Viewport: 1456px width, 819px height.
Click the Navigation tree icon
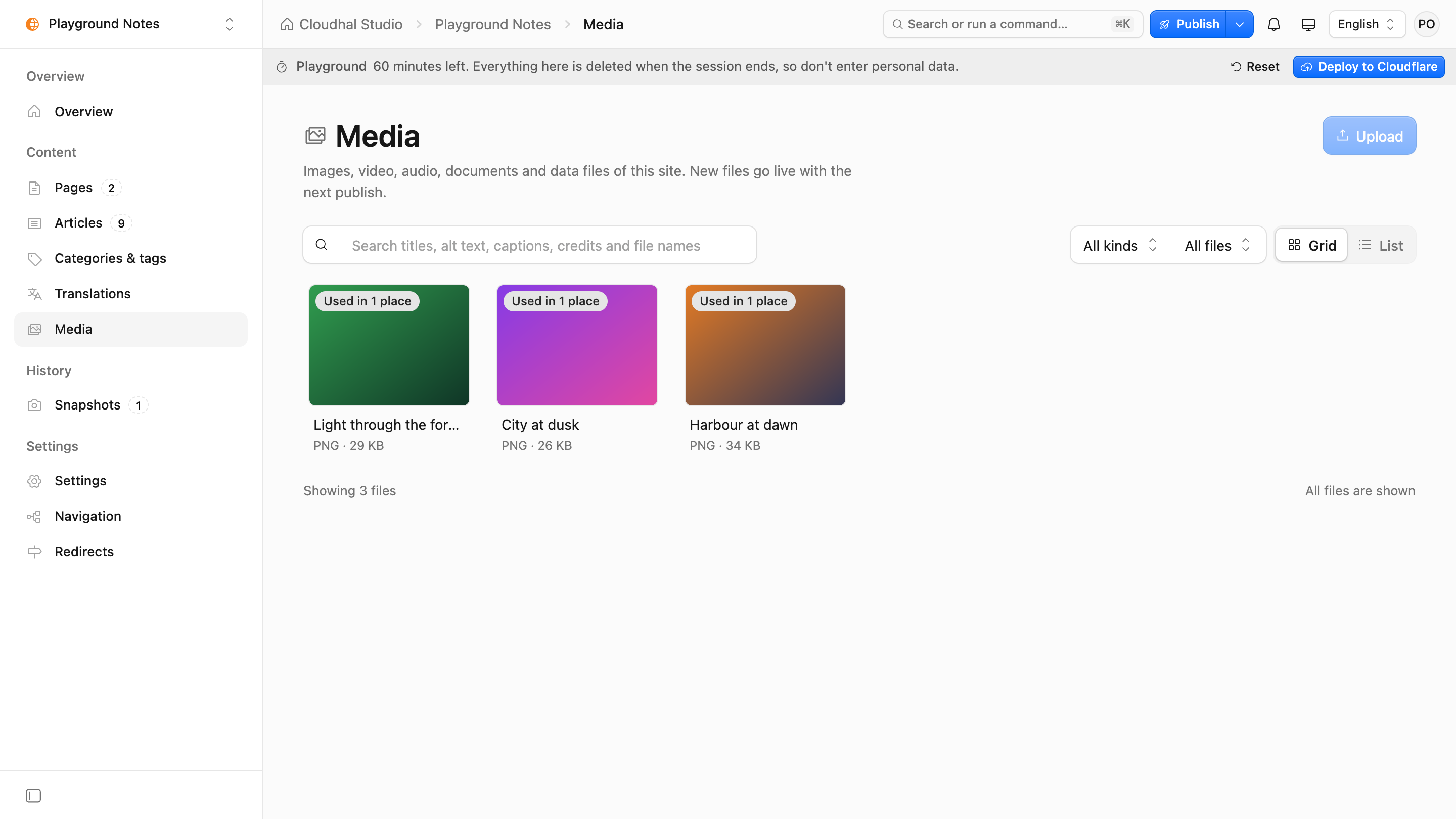coord(34,516)
